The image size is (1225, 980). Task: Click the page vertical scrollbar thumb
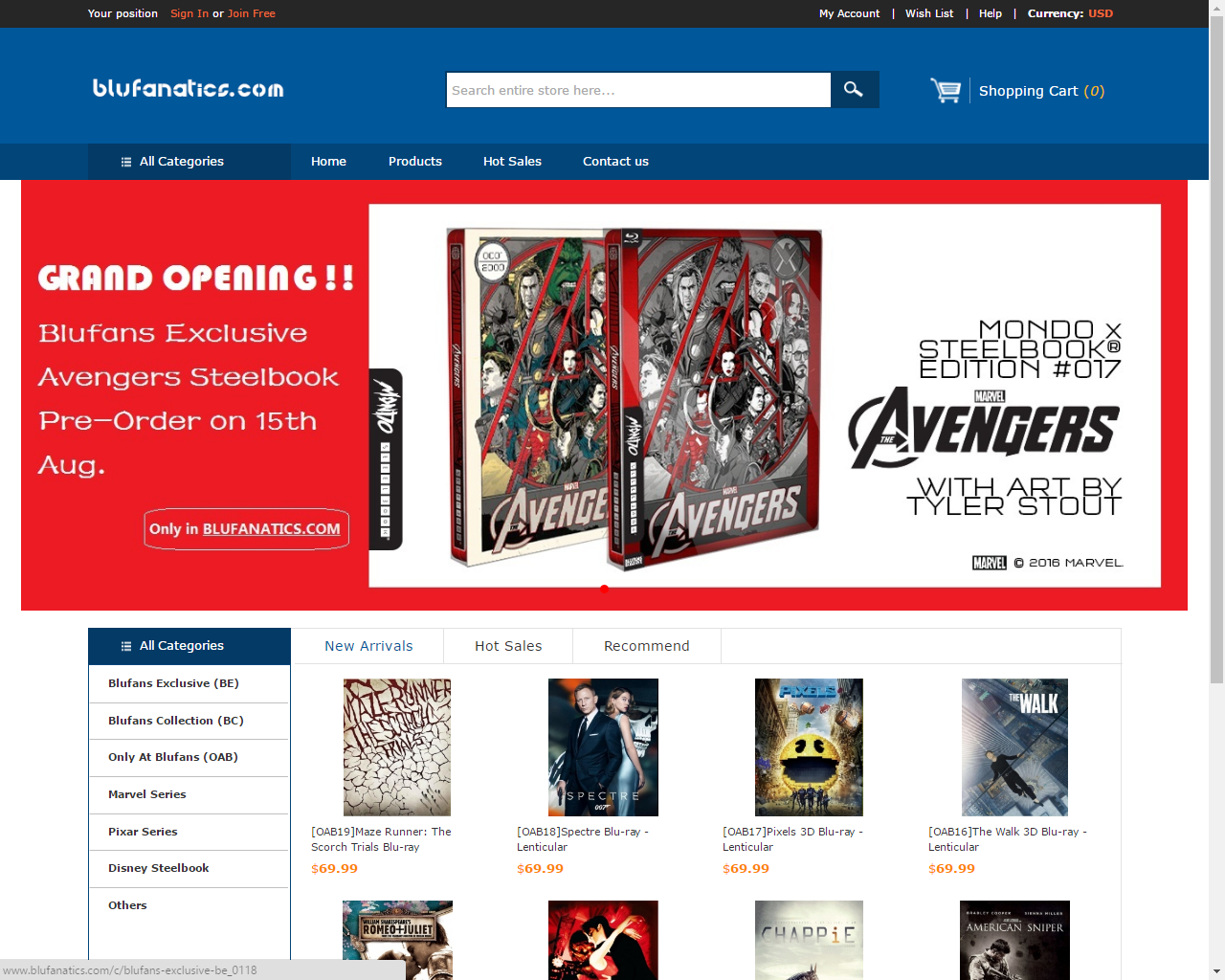coord(1216,349)
